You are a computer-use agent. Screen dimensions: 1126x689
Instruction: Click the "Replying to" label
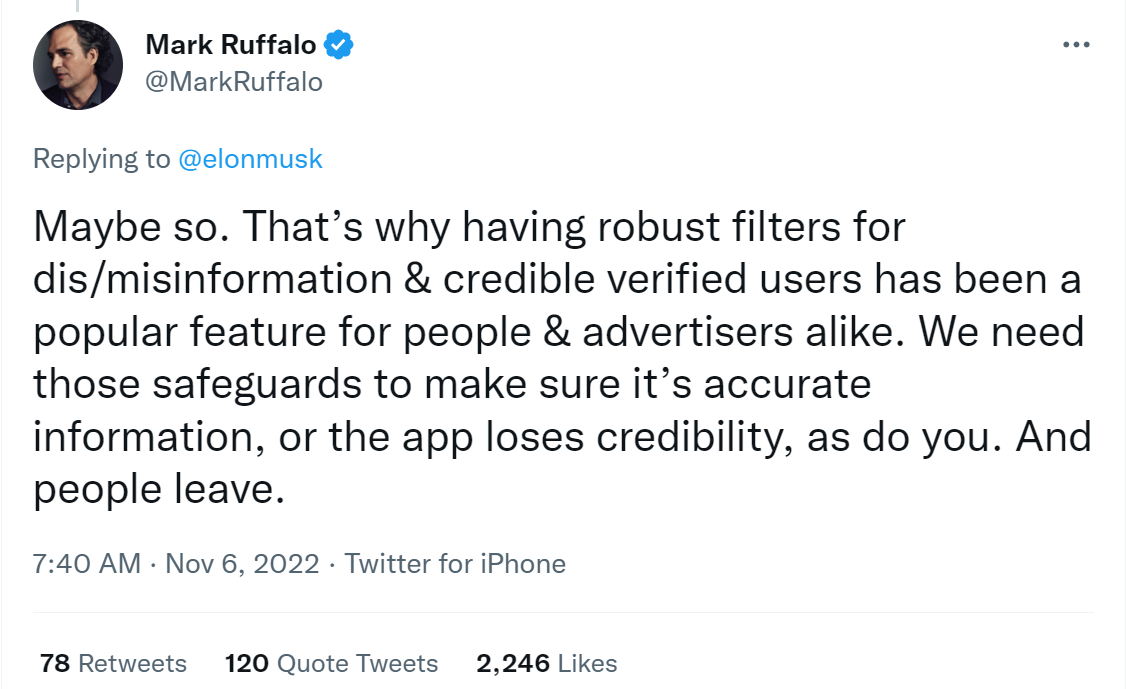click(102, 159)
